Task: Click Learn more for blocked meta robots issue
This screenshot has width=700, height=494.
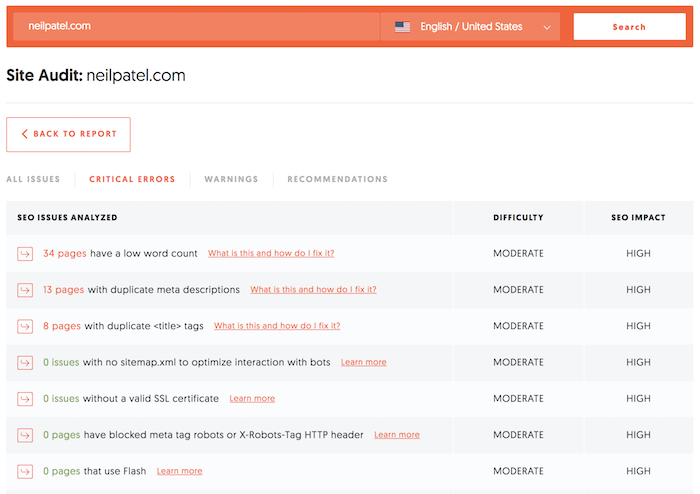Action: click(x=397, y=435)
